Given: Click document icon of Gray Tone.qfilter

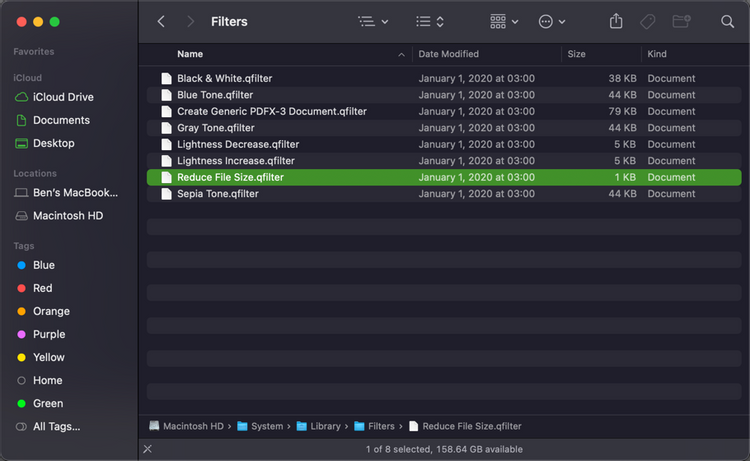Looking at the screenshot, I should coord(166,128).
